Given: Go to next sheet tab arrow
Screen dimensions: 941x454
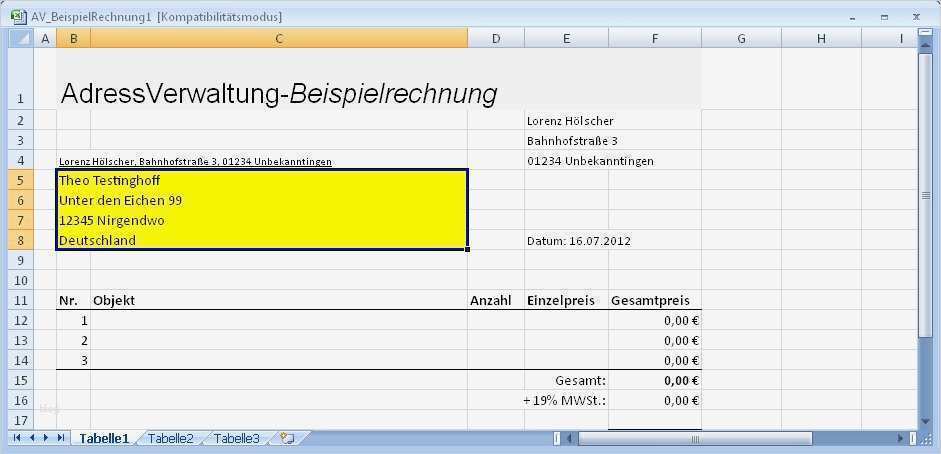Looking at the screenshot, I should coord(46,438).
